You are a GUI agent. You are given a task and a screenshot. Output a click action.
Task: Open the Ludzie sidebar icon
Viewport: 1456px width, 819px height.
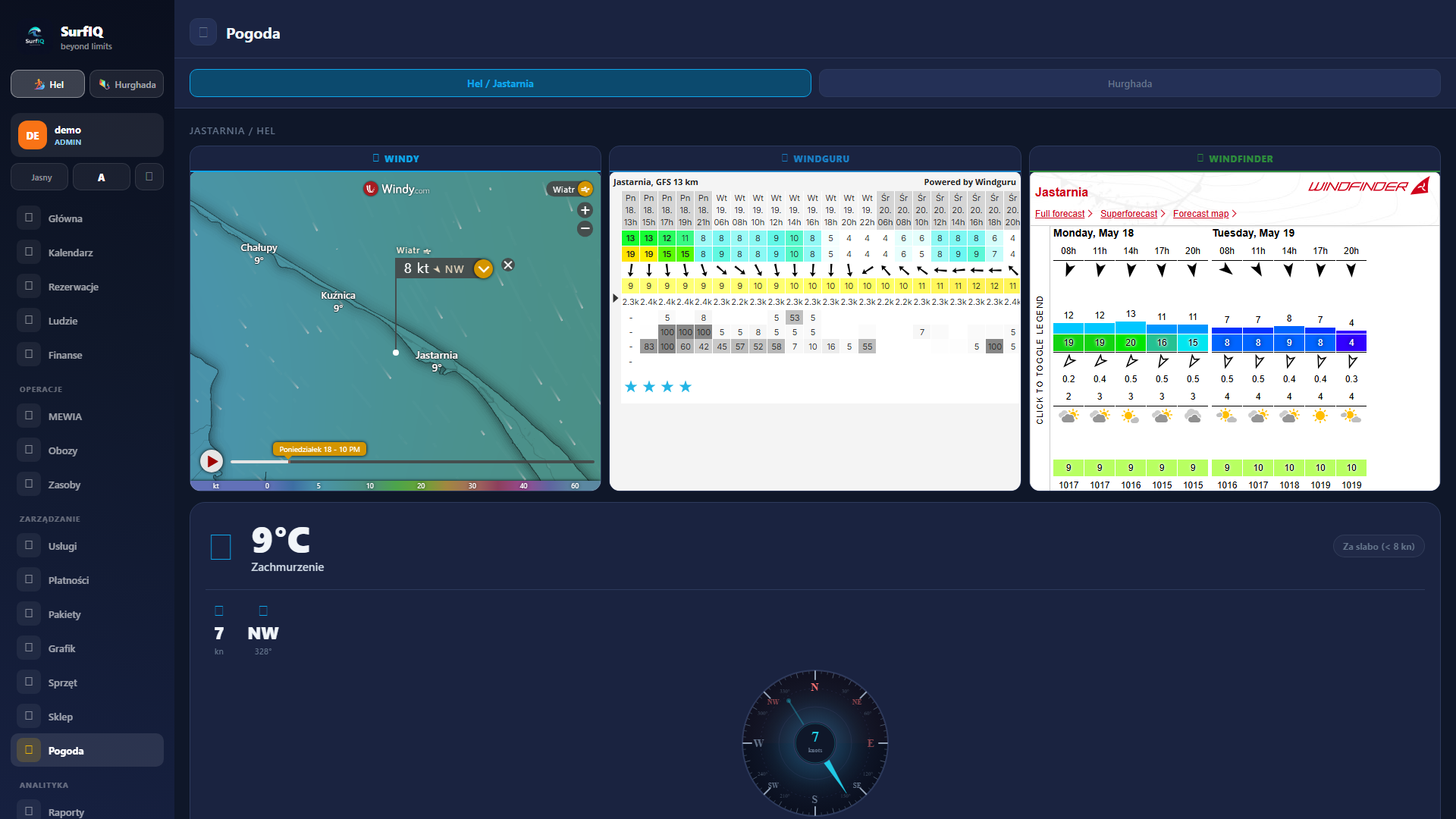pyautogui.click(x=29, y=320)
